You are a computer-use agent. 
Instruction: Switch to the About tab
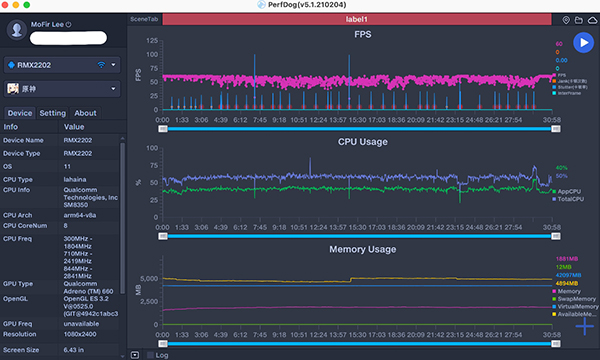click(85, 113)
